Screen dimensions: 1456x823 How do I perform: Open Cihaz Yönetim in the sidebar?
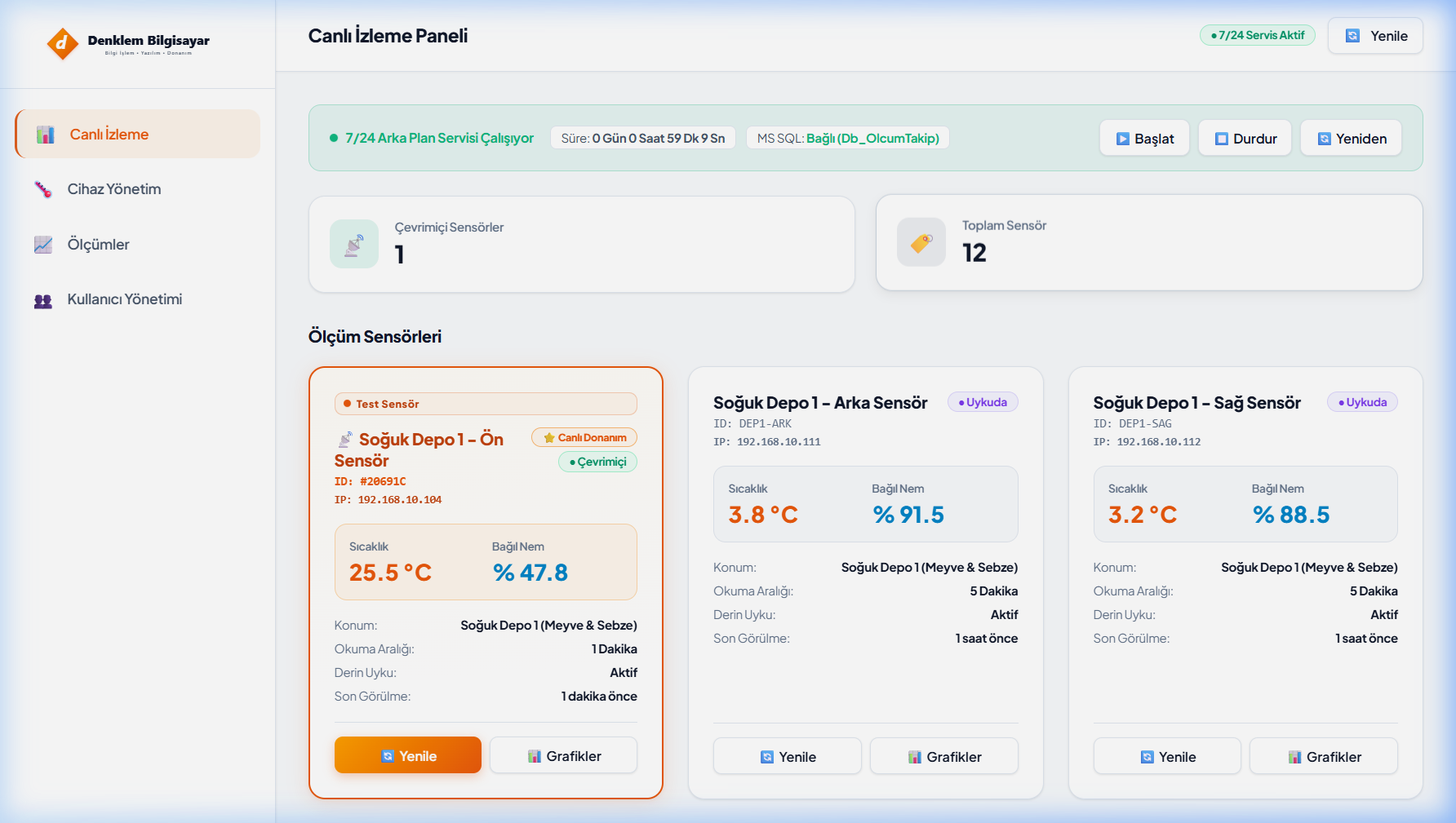pyautogui.click(x=138, y=189)
